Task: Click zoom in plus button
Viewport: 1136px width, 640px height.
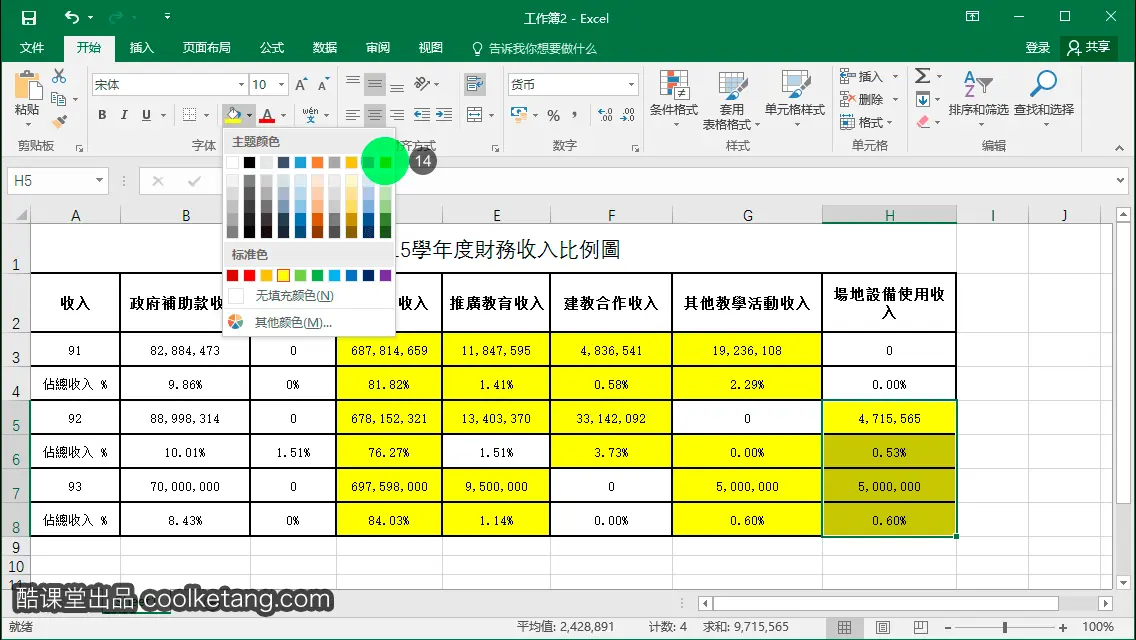Action: 1063,628
